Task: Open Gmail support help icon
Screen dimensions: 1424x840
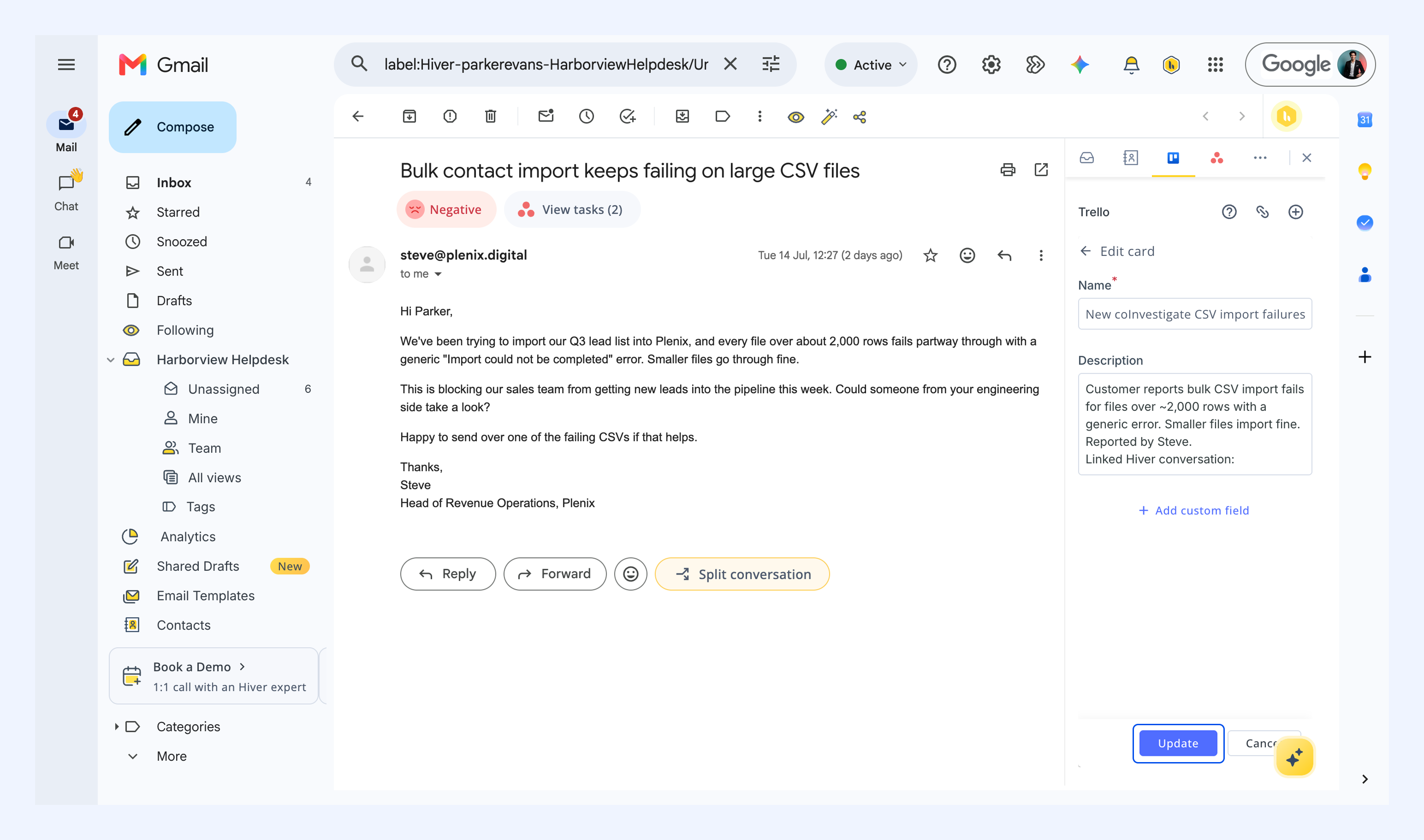Action: 947,65
